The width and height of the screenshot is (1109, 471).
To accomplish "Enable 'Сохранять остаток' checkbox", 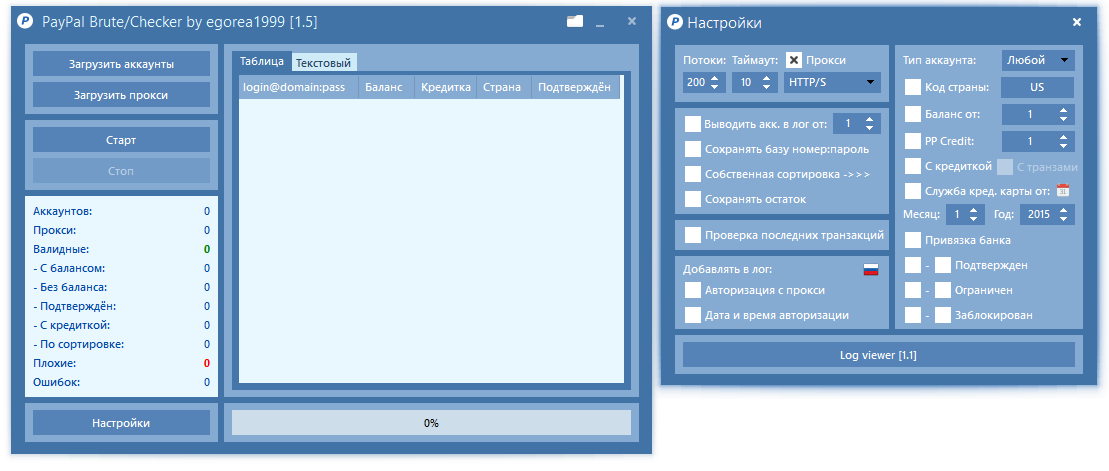I will click(x=693, y=199).
